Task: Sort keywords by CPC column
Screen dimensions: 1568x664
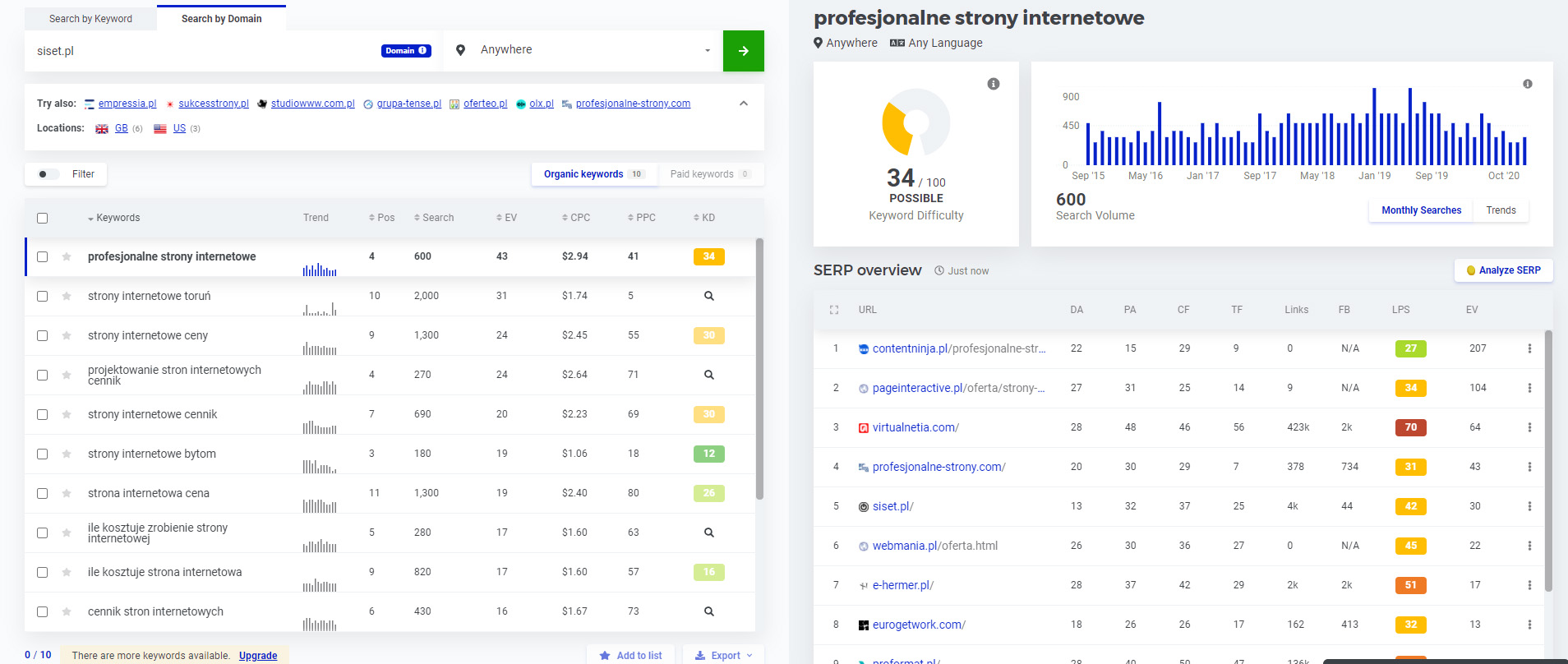Action: pyautogui.click(x=576, y=218)
